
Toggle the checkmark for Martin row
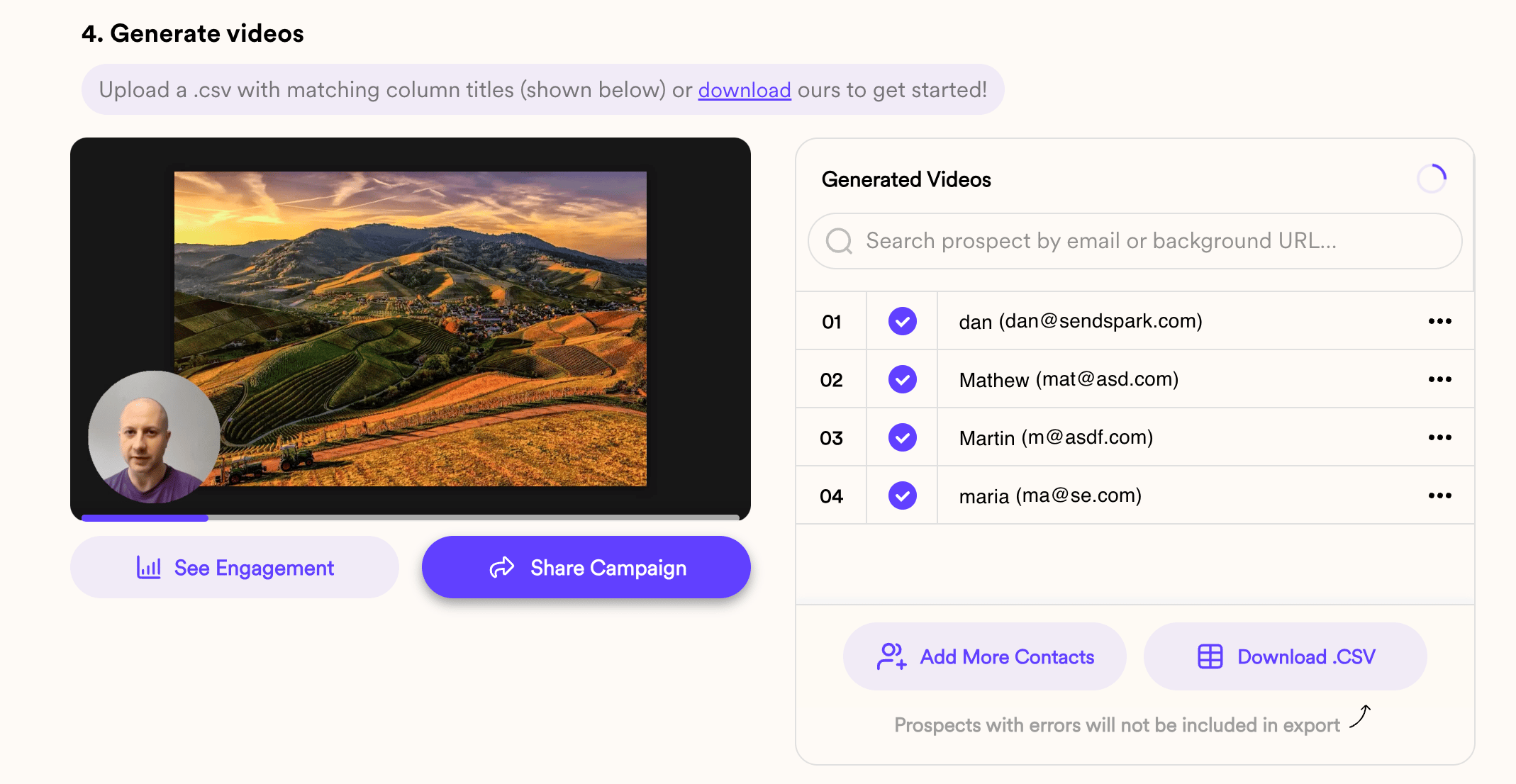pos(903,437)
